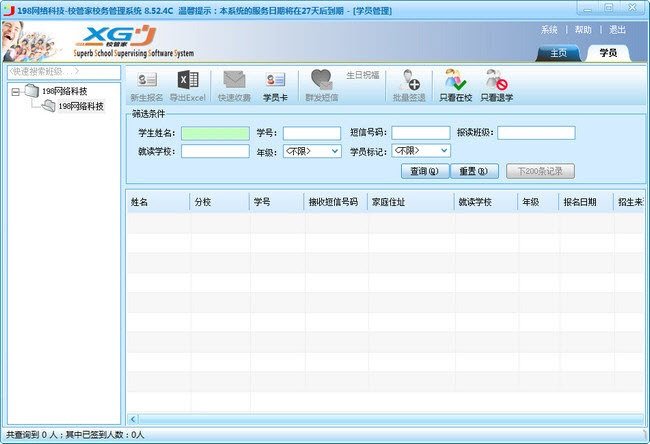
Task: Click 生日祝福 in the toolbar
Action: click(363, 75)
